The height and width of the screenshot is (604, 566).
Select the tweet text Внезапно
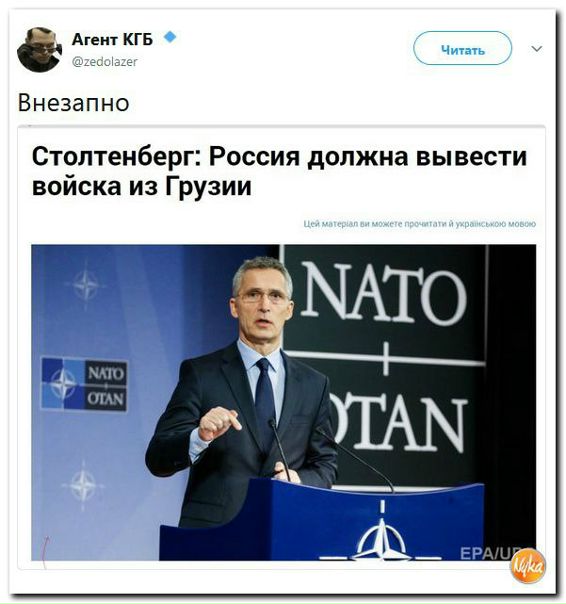click(74, 103)
